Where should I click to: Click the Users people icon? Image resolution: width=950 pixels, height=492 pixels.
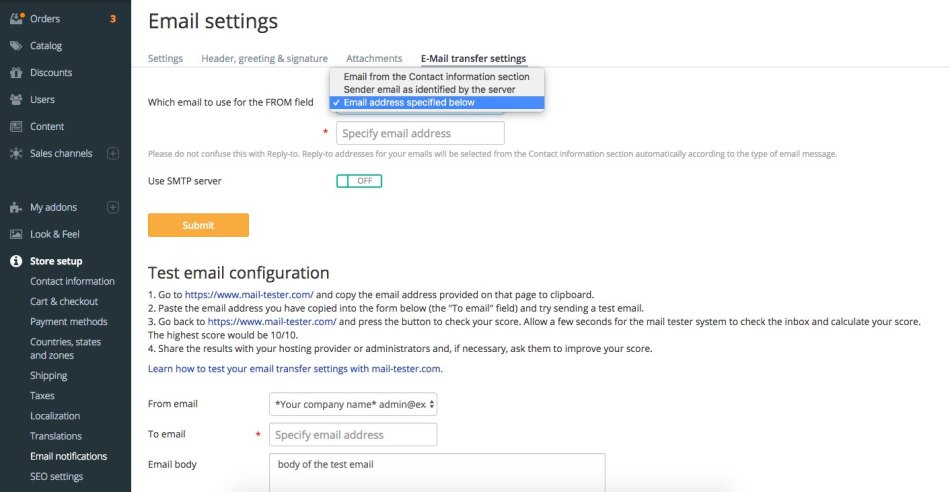[16, 99]
